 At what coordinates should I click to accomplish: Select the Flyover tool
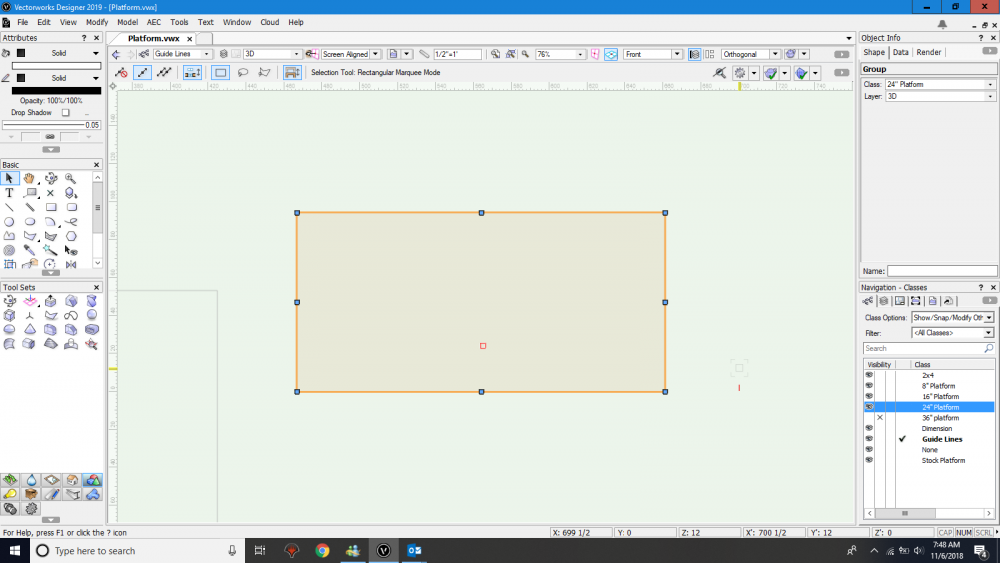(x=50, y=178)
